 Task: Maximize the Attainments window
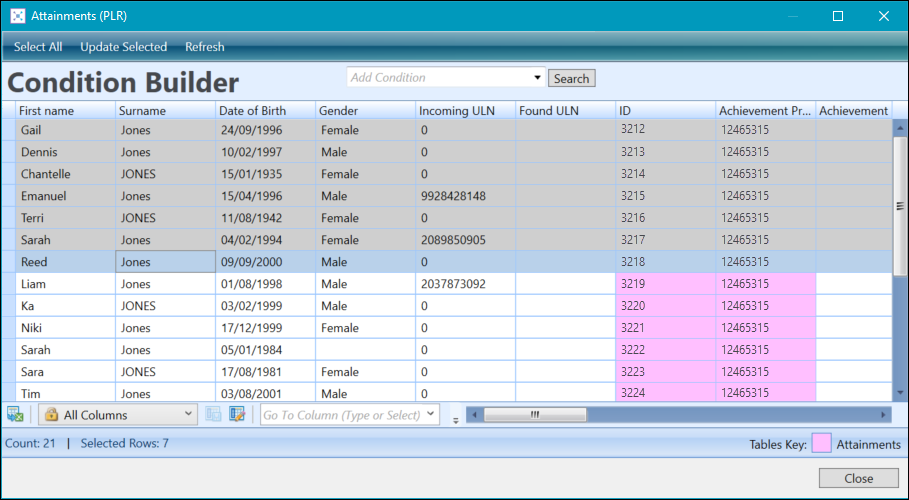838,16
